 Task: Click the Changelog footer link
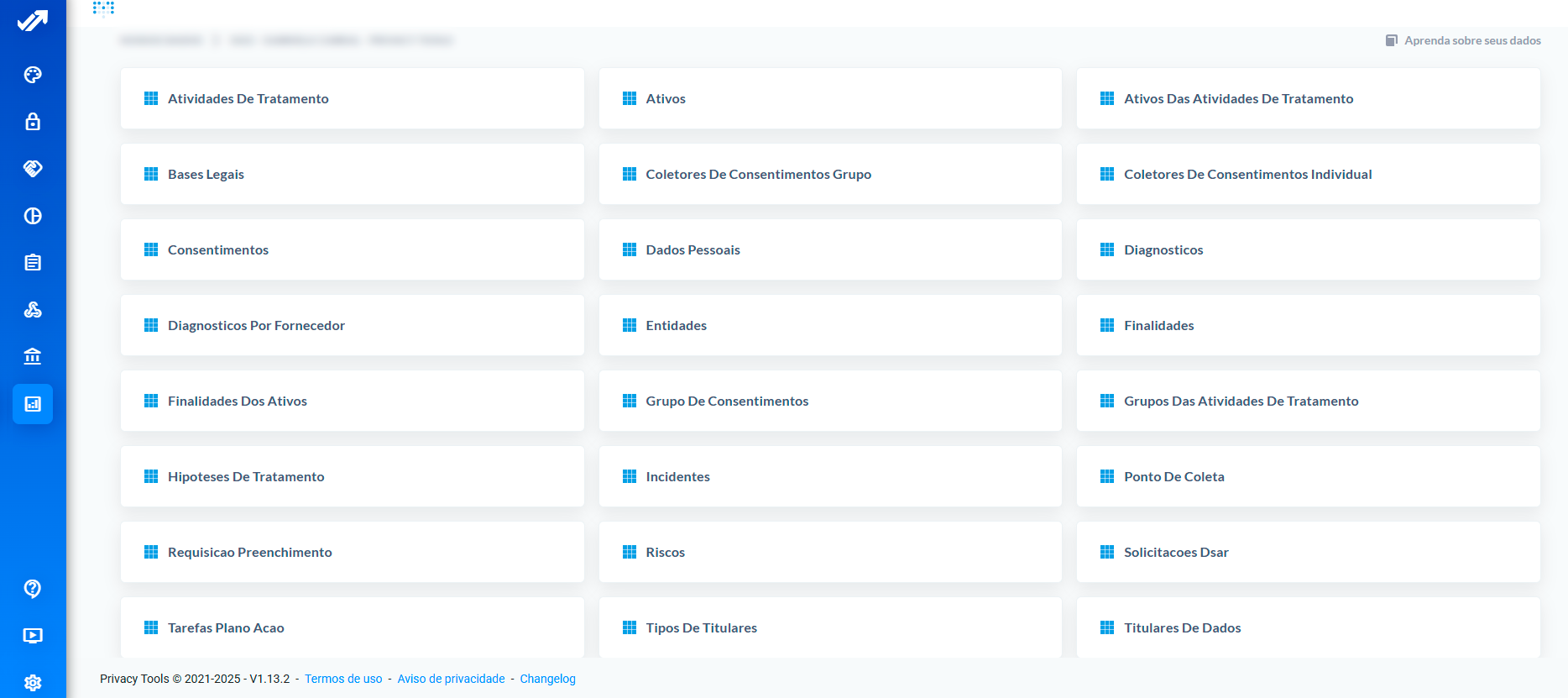[x=547, y=679]
